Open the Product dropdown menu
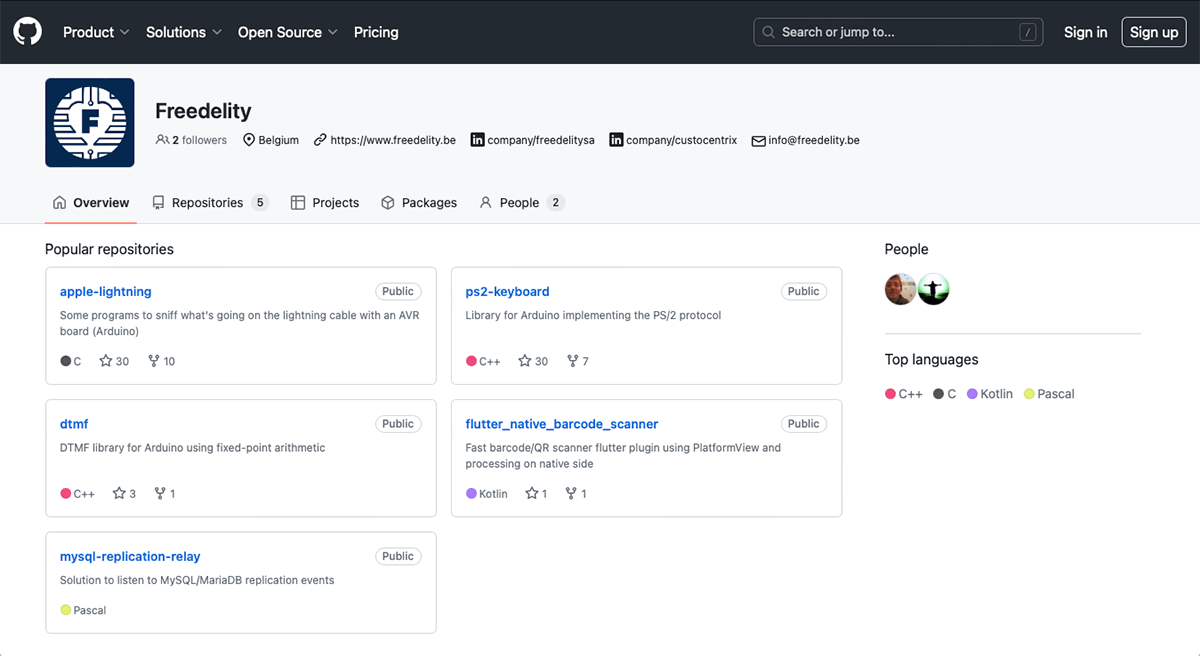 coord(96,32)
